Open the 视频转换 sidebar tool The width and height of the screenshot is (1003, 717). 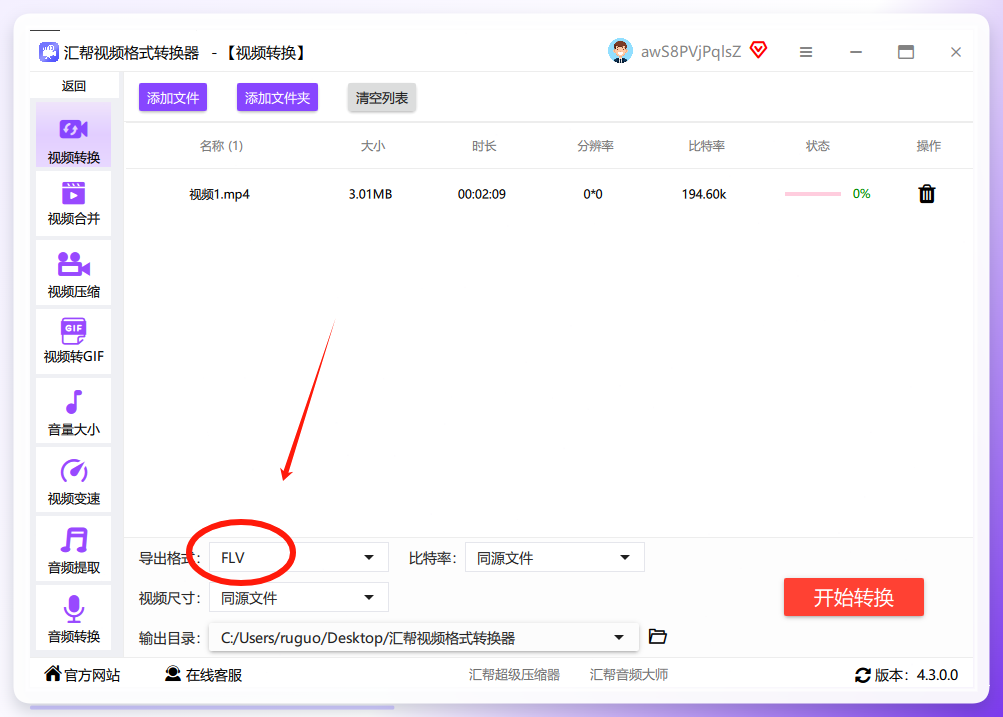click(74, 135)
